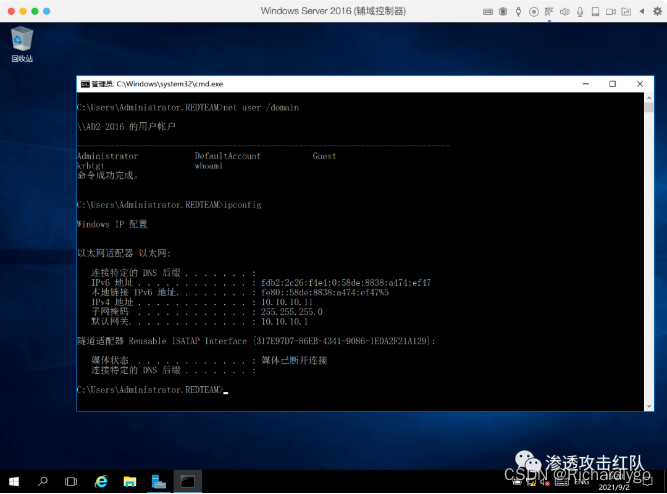667x494 pixels.
Task: Click the IPv6 address starting with fdb2
Action: 346,283
